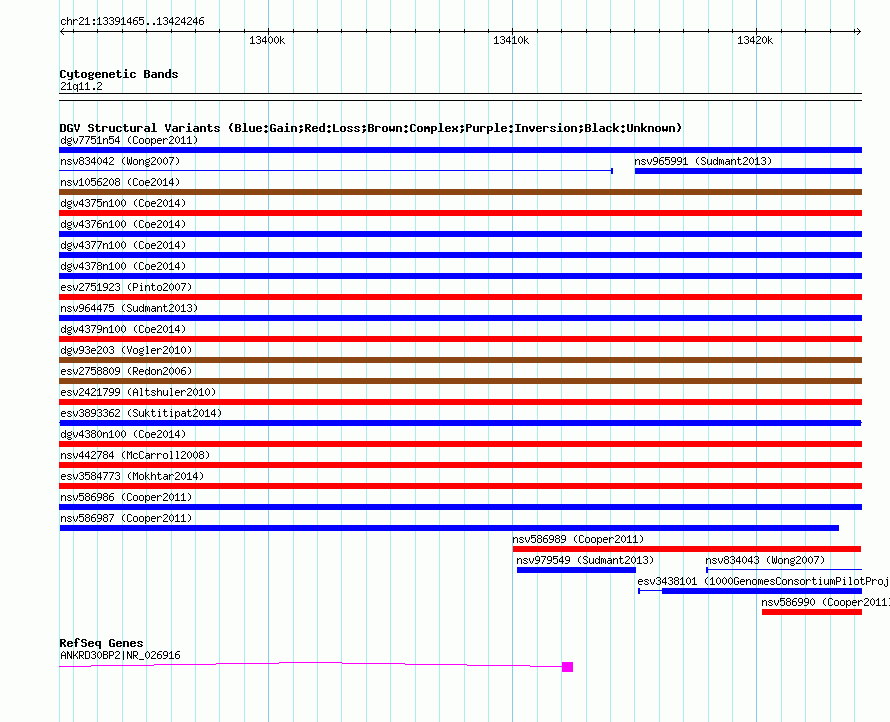Open the dgv4378n100 (Coe2014) label
Image resolution: width=890 pixels, height=722 pixels.
pyautogui.click(x=123, y=266)
